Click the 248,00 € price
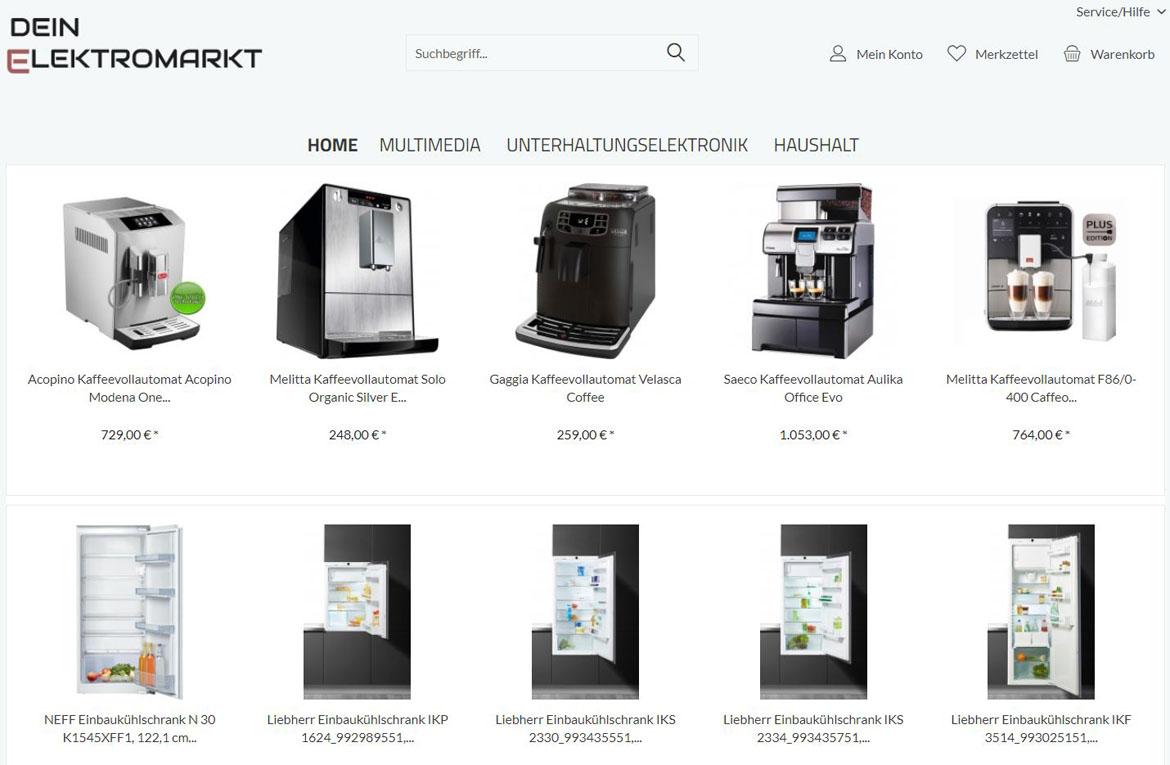Screen dimensions: 1170x765 pyautogui.click(x=357, y=434)
